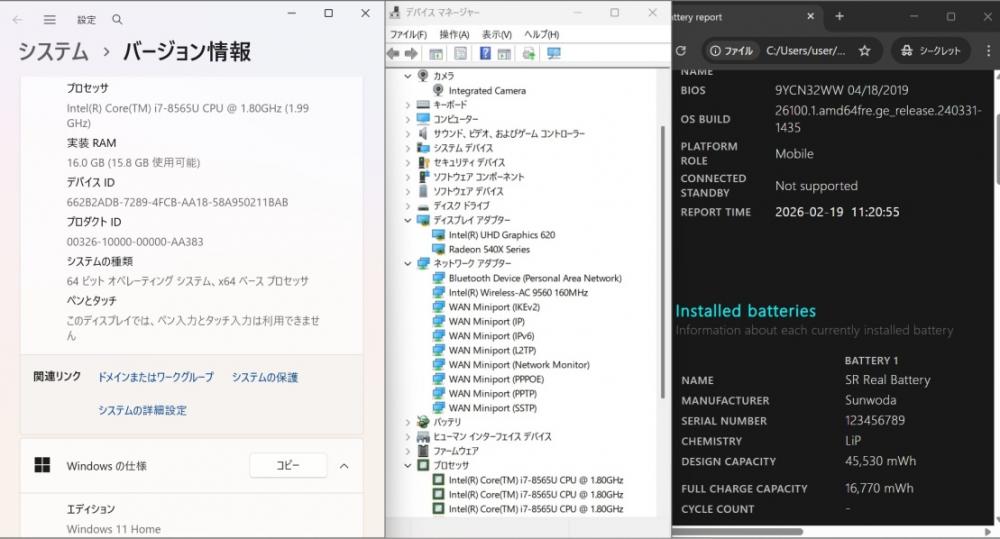
Task: Select Integrated Camera device
Action: click(487, 91)
